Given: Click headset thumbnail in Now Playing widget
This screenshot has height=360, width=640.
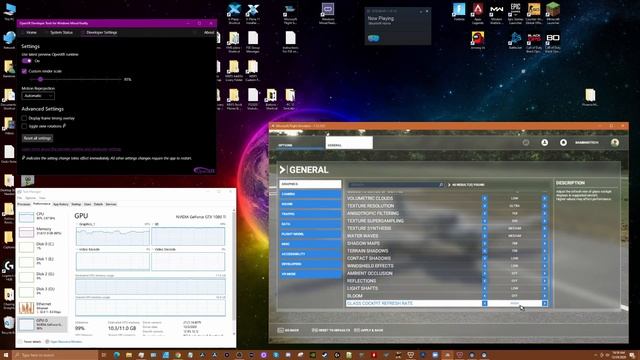Looking at the screenshot, I should (373, 38).
